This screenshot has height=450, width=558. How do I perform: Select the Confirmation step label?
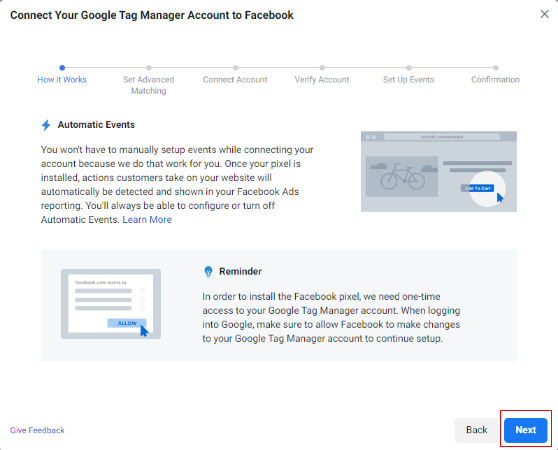[495, 79]
